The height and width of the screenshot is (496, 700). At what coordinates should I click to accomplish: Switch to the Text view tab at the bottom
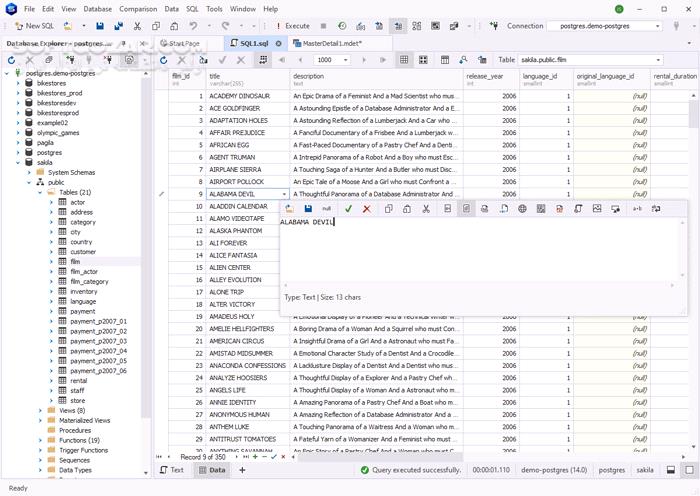[172, 470]
